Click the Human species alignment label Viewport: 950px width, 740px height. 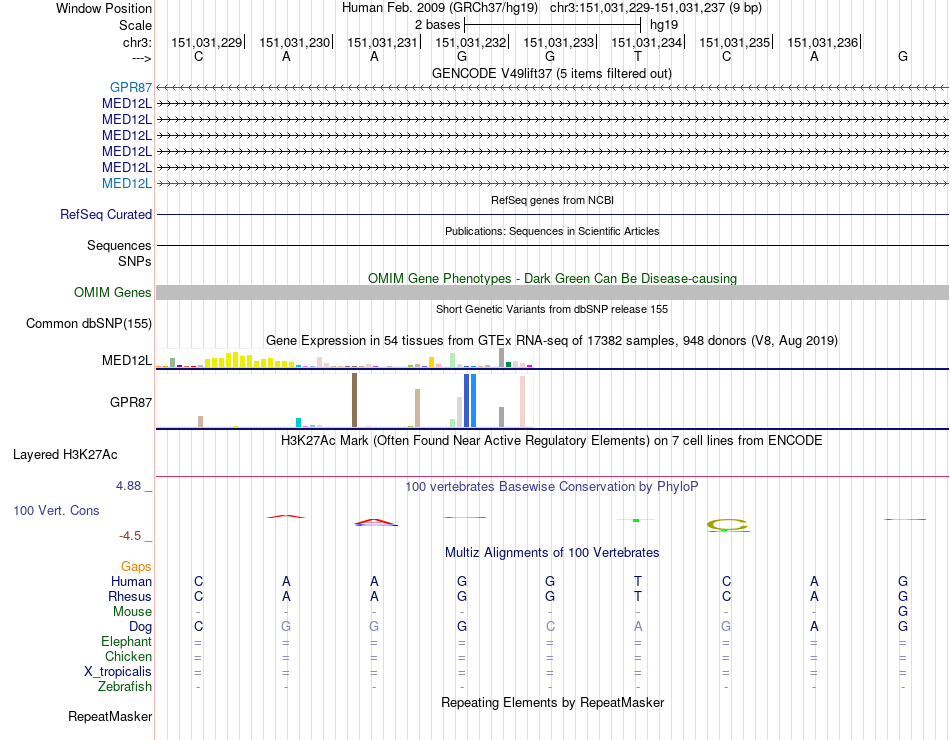pos(131,582)
